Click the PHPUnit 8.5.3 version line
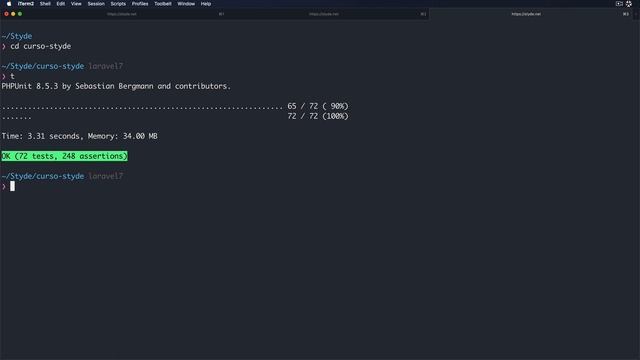The height and width of the screenshot is (360, 640). coord(116,86)
